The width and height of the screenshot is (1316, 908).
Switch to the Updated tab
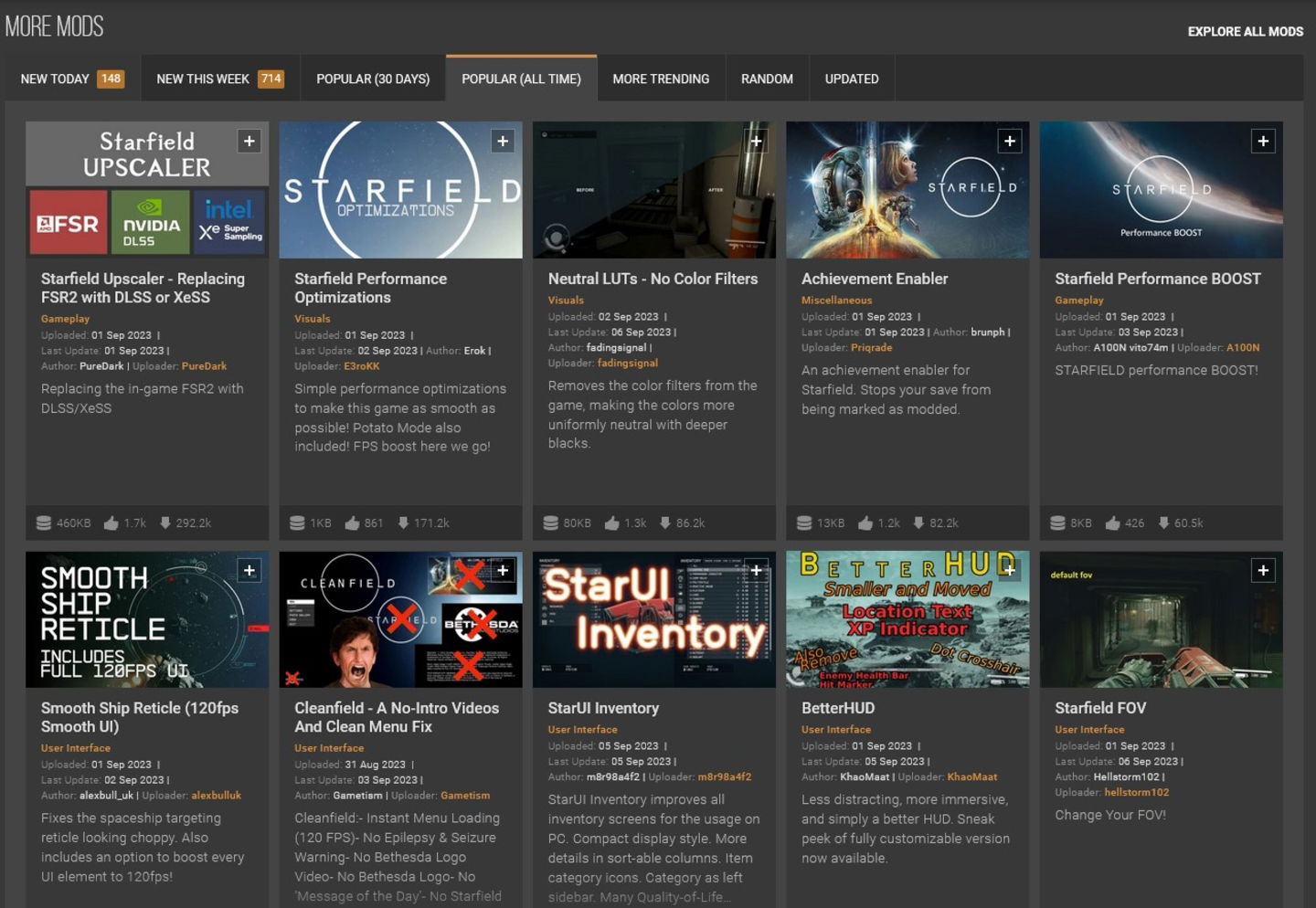852,79
